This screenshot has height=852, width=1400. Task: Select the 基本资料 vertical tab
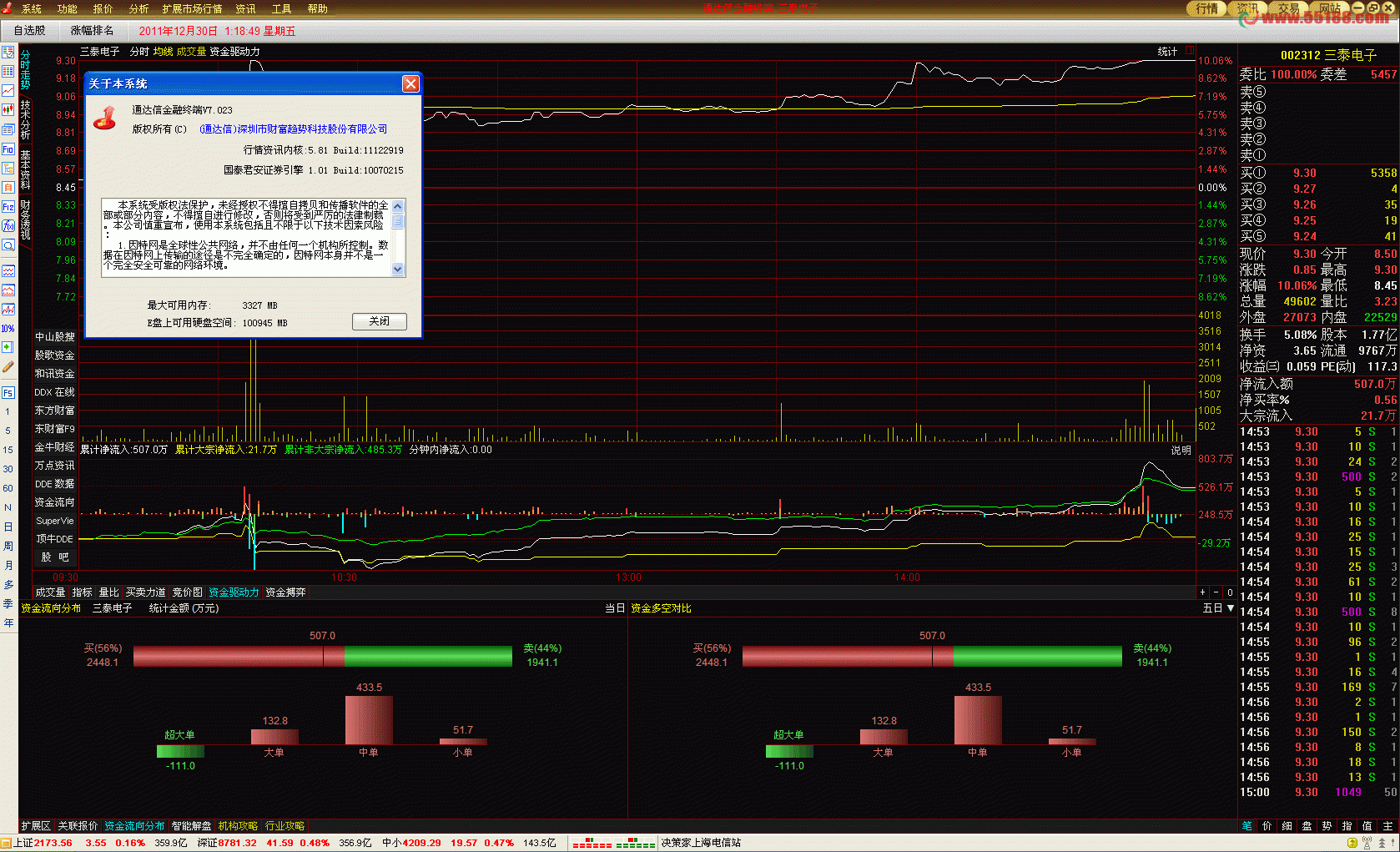point(25,169)
